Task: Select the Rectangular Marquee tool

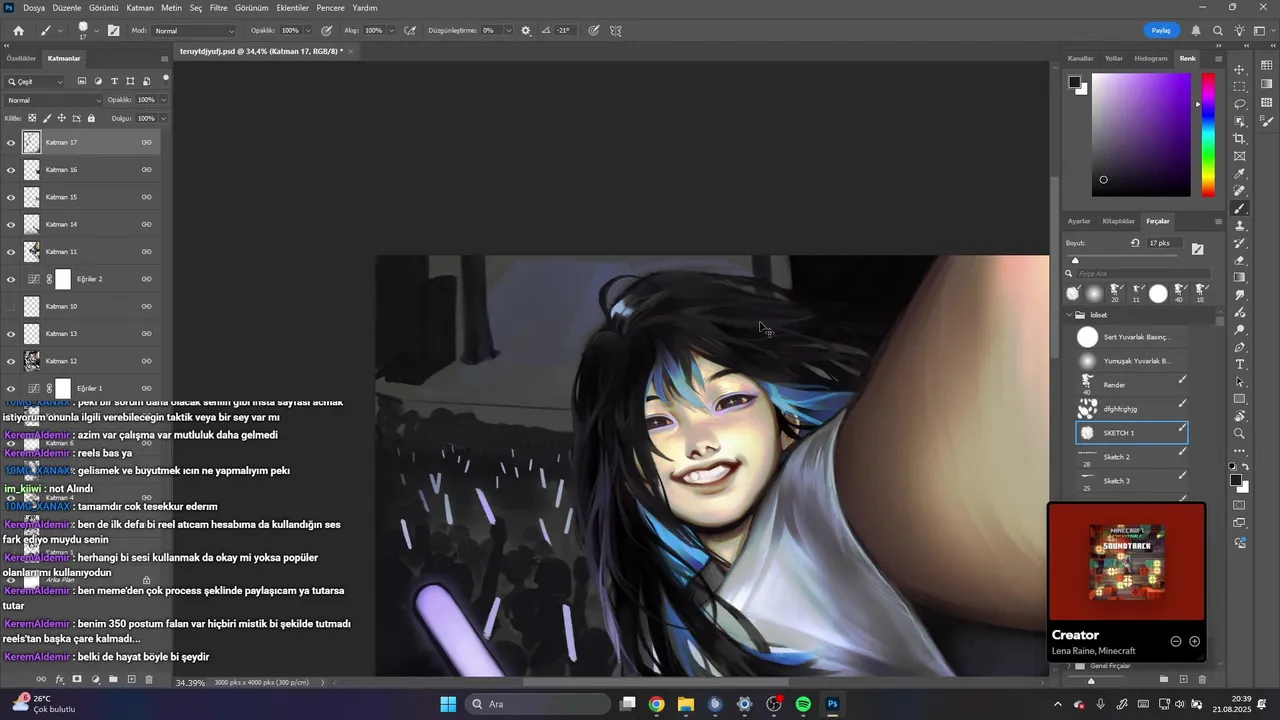Action: coord(1240,86)
